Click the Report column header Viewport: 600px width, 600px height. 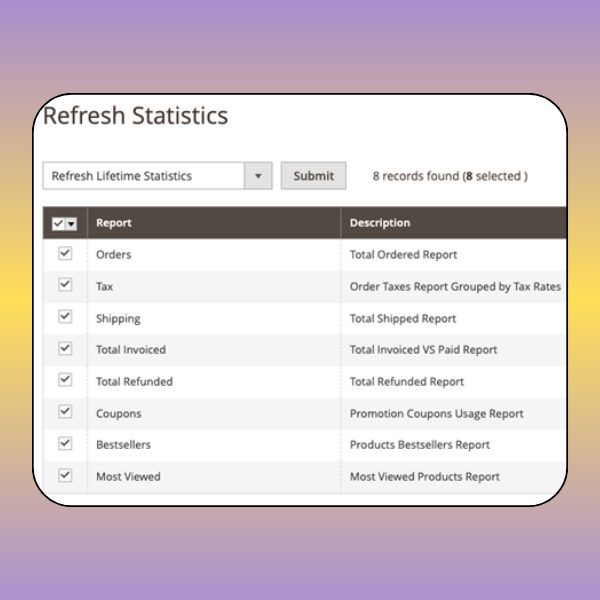tap(114, 223)
